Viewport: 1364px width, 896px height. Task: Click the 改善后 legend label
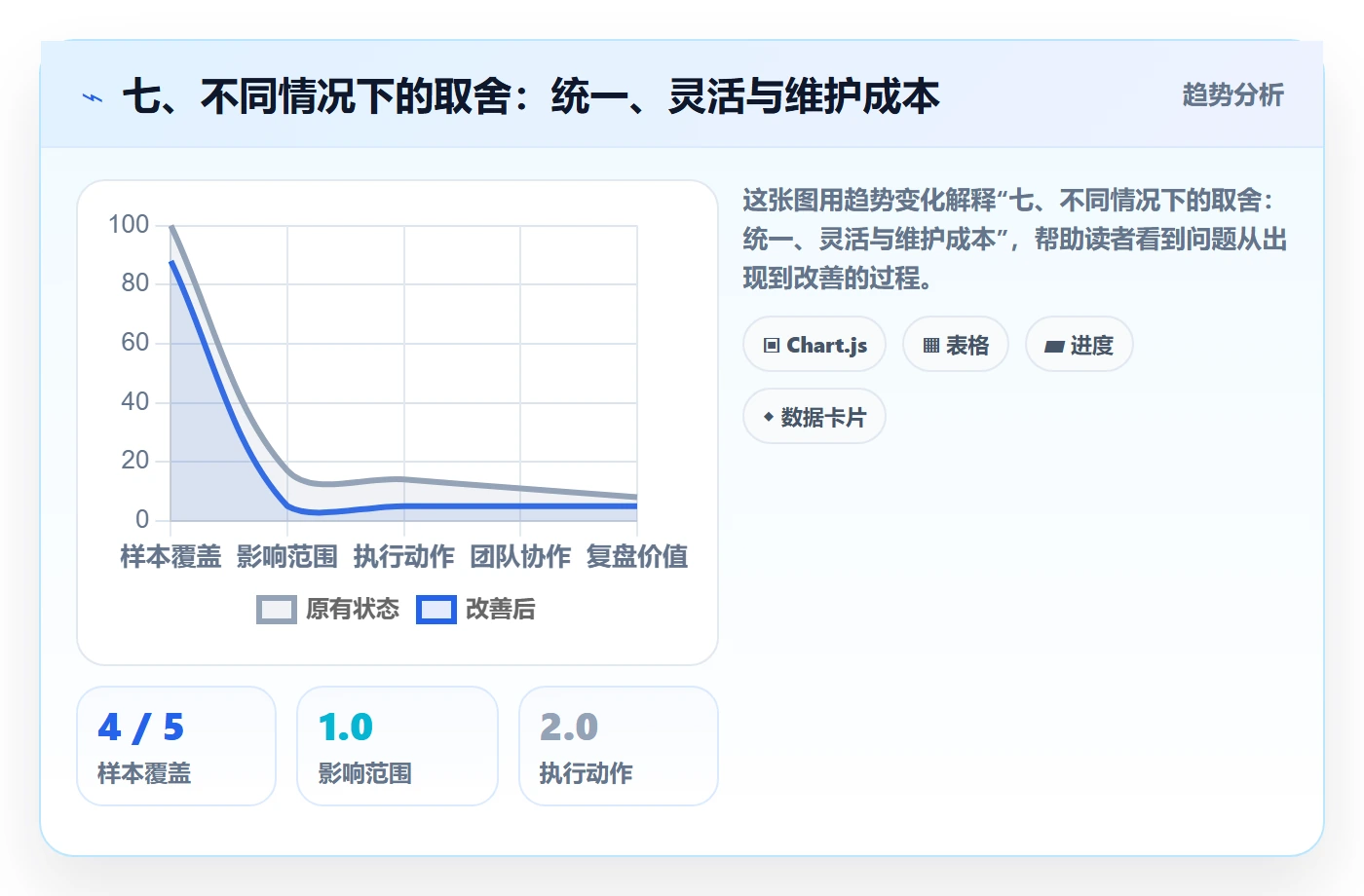[501, 610]
